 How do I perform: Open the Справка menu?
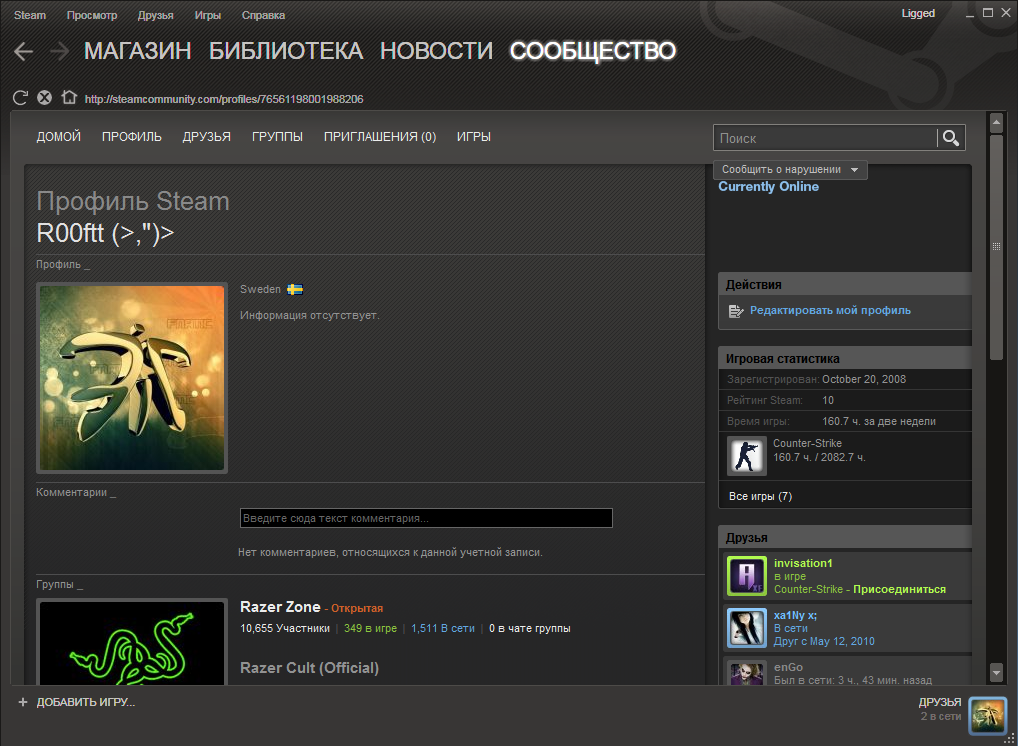pyautogui.click(x=263, y=15)
